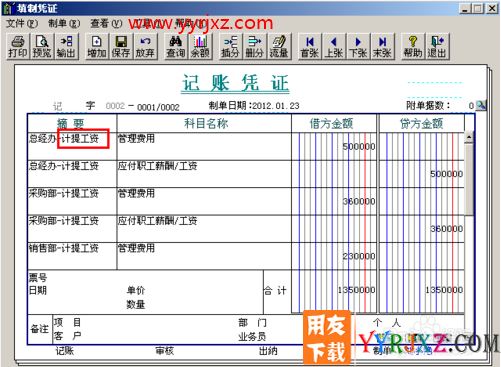Go to first voucher 首张

pyautogui.click(x=310, y=46)
